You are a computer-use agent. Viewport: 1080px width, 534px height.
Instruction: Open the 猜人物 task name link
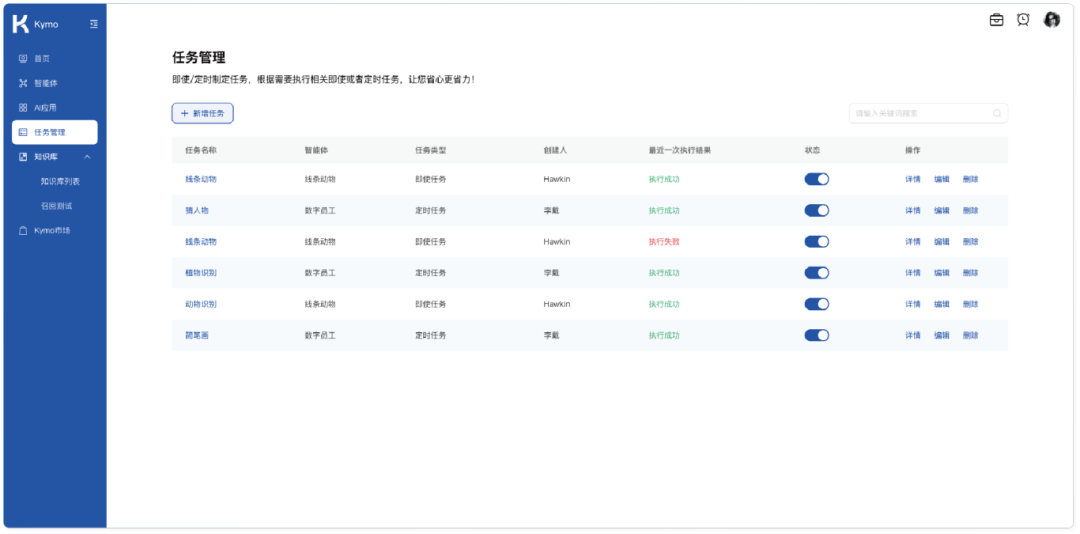197,211
